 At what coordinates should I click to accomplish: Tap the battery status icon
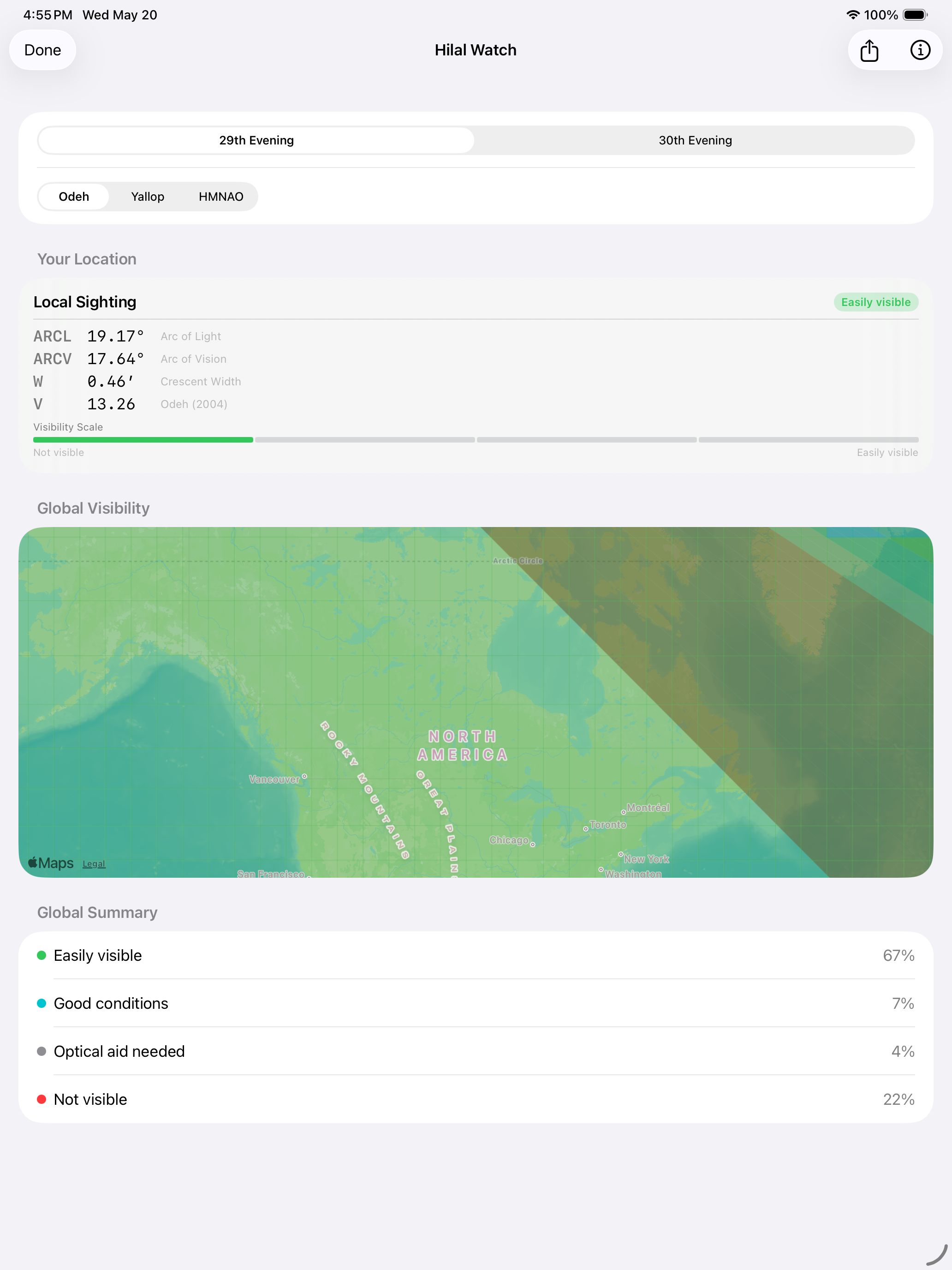pyautogui.click(x=915, y=15)
